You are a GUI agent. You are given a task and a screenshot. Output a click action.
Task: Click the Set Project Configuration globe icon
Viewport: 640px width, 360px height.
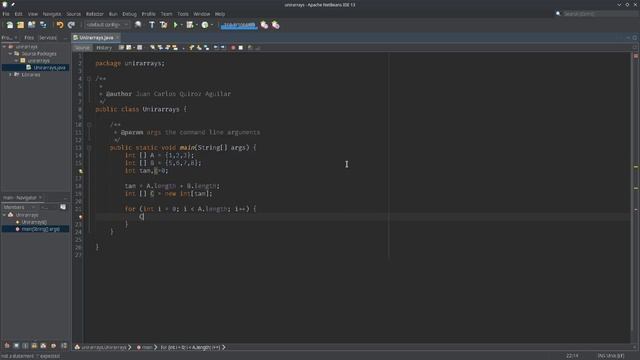[138, 25]
